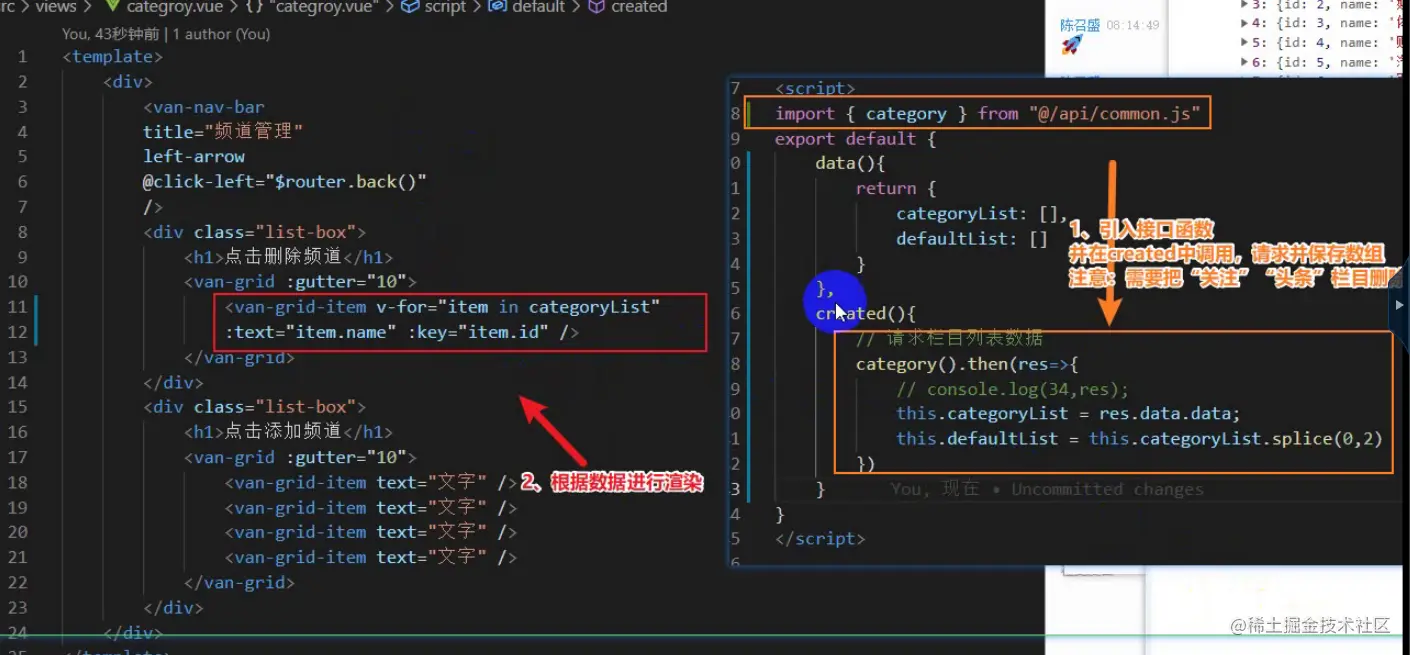Expand console entry 3: {id: 2

coord(1245,4)
